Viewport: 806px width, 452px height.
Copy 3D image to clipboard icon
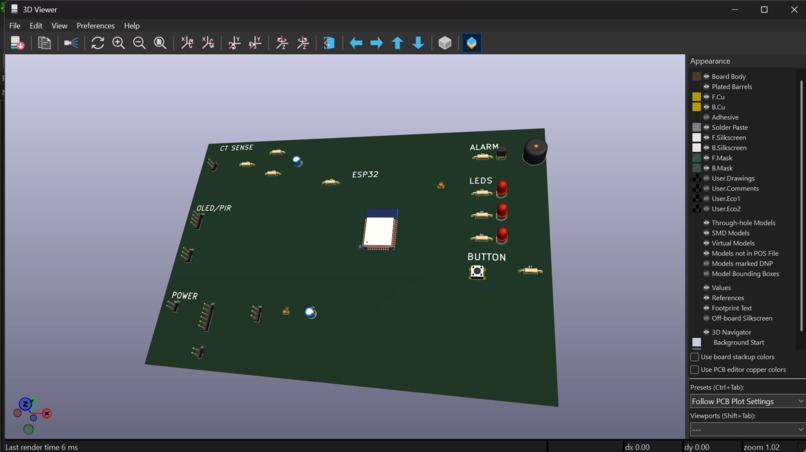pos(45,43)
